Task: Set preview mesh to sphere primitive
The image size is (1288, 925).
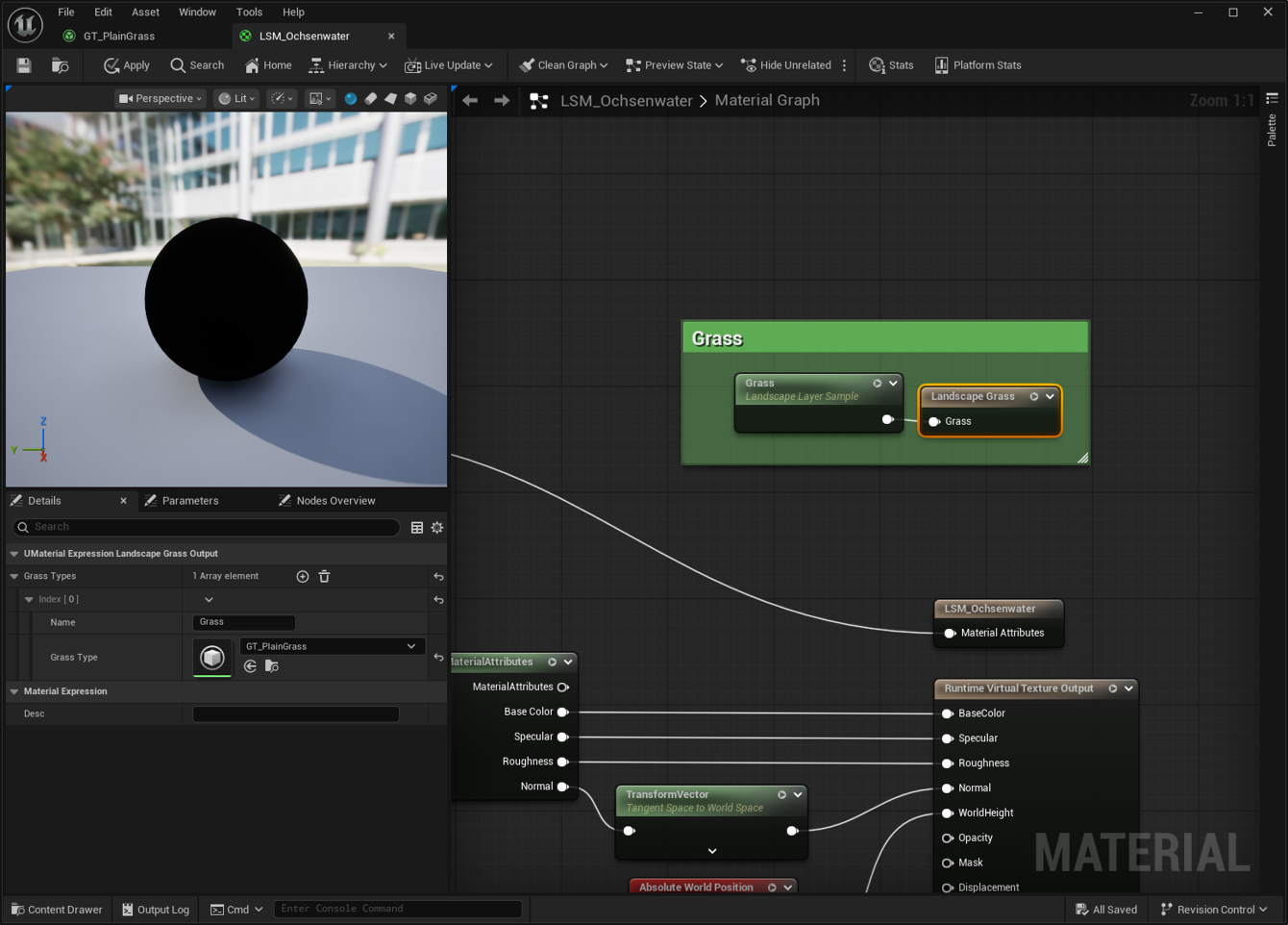Action: pos(351,98)
